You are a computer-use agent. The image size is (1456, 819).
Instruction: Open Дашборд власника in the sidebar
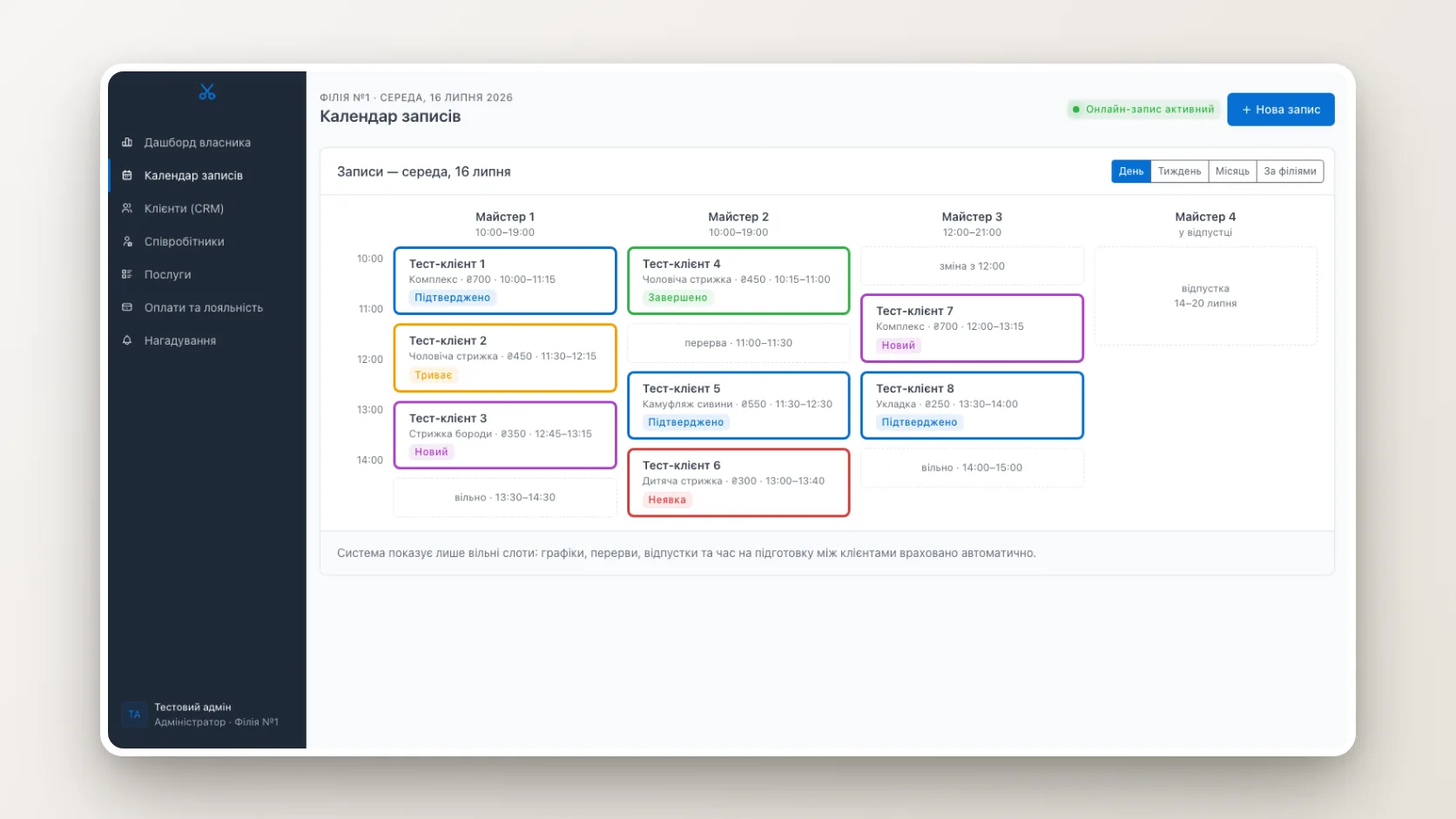pos(207,142)
